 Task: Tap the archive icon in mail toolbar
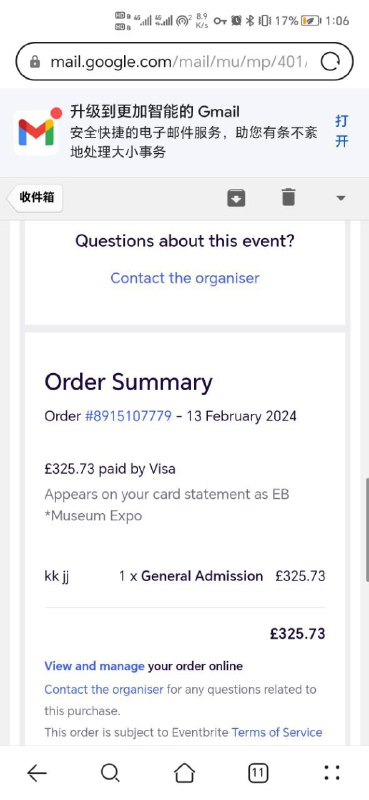point(236,198)
